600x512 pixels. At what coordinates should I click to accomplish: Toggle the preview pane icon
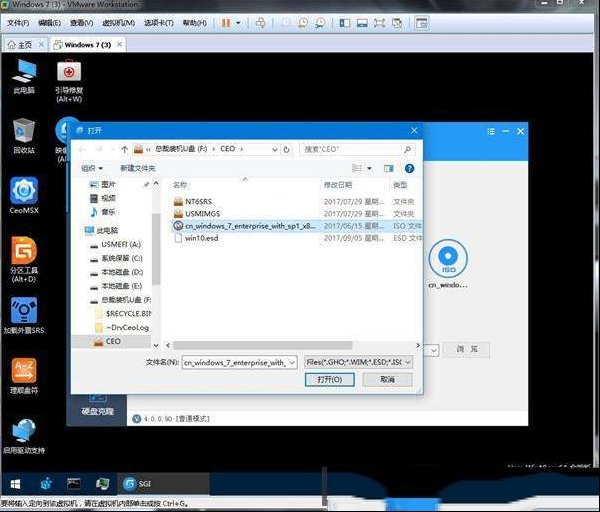click(x=389, y=168)
